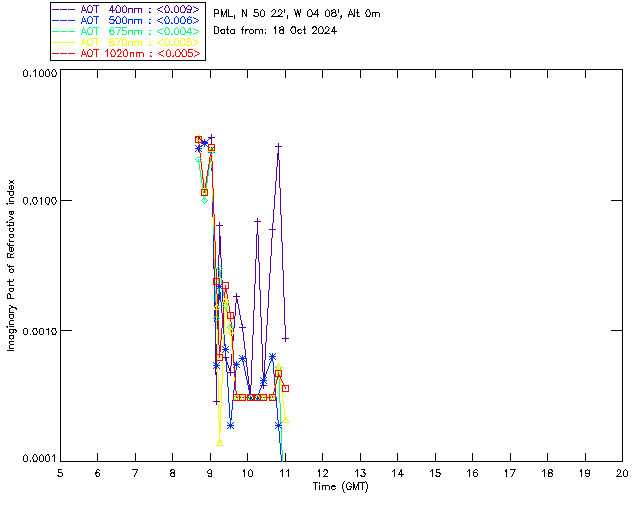Select legend text 'AOT 500nm : <0.006>'
Viewport: 640px width, 512px height.
pos(140,20)
